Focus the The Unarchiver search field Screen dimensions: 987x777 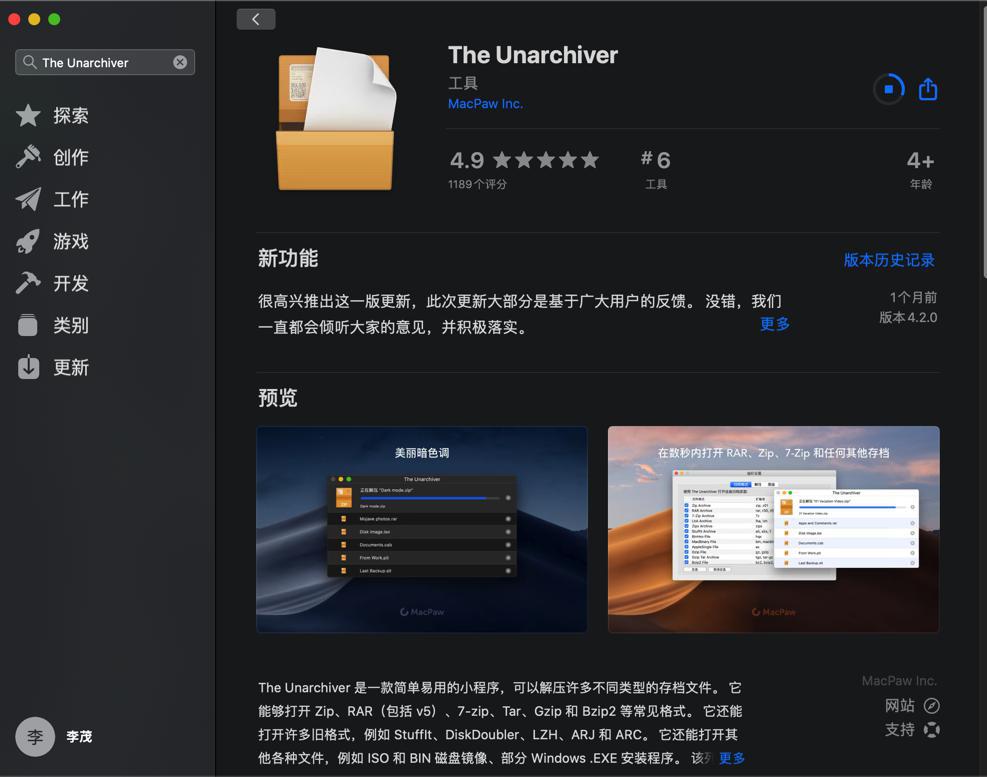105,62
